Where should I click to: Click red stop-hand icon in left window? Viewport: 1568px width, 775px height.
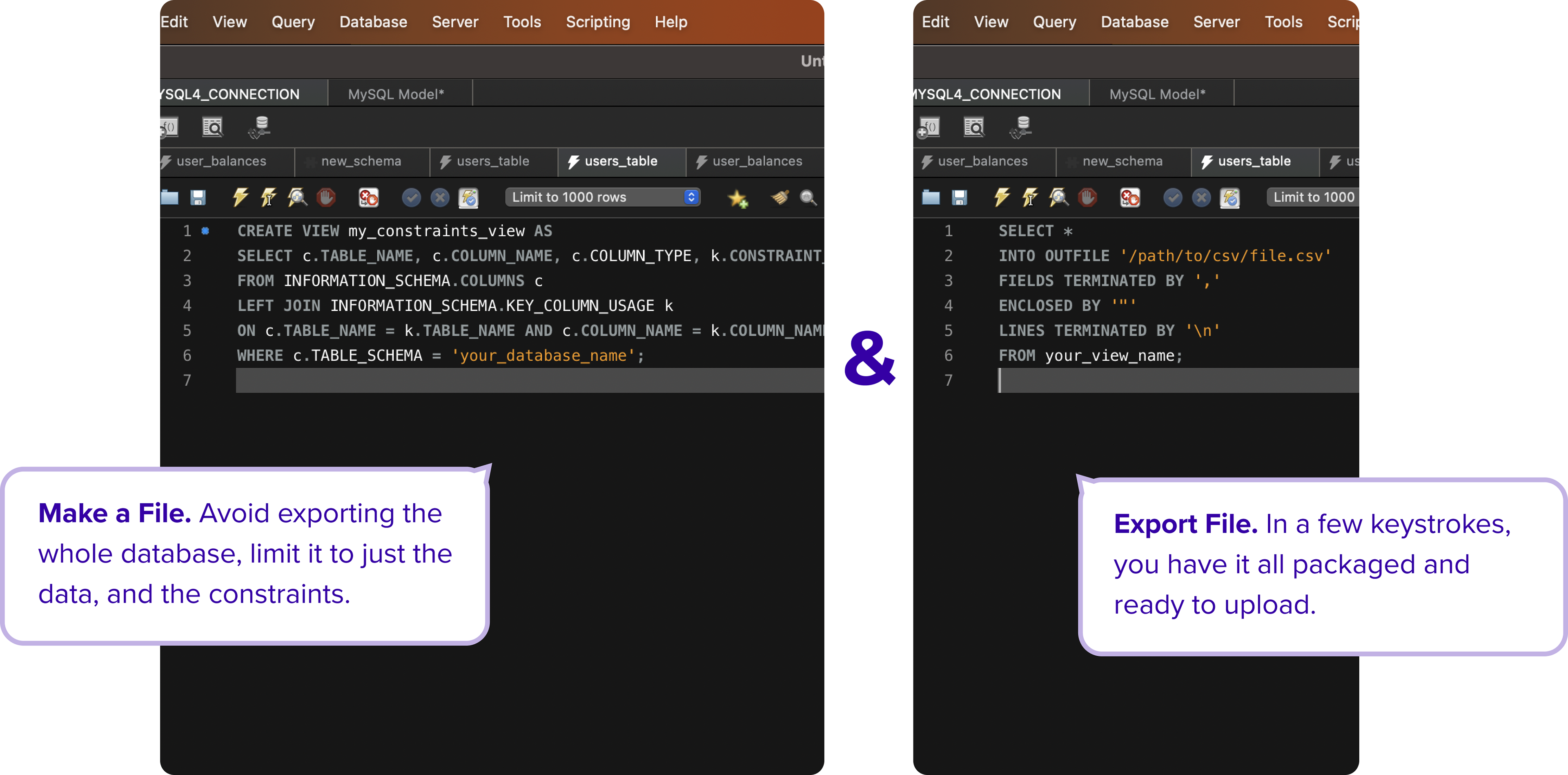coord(326,197)
